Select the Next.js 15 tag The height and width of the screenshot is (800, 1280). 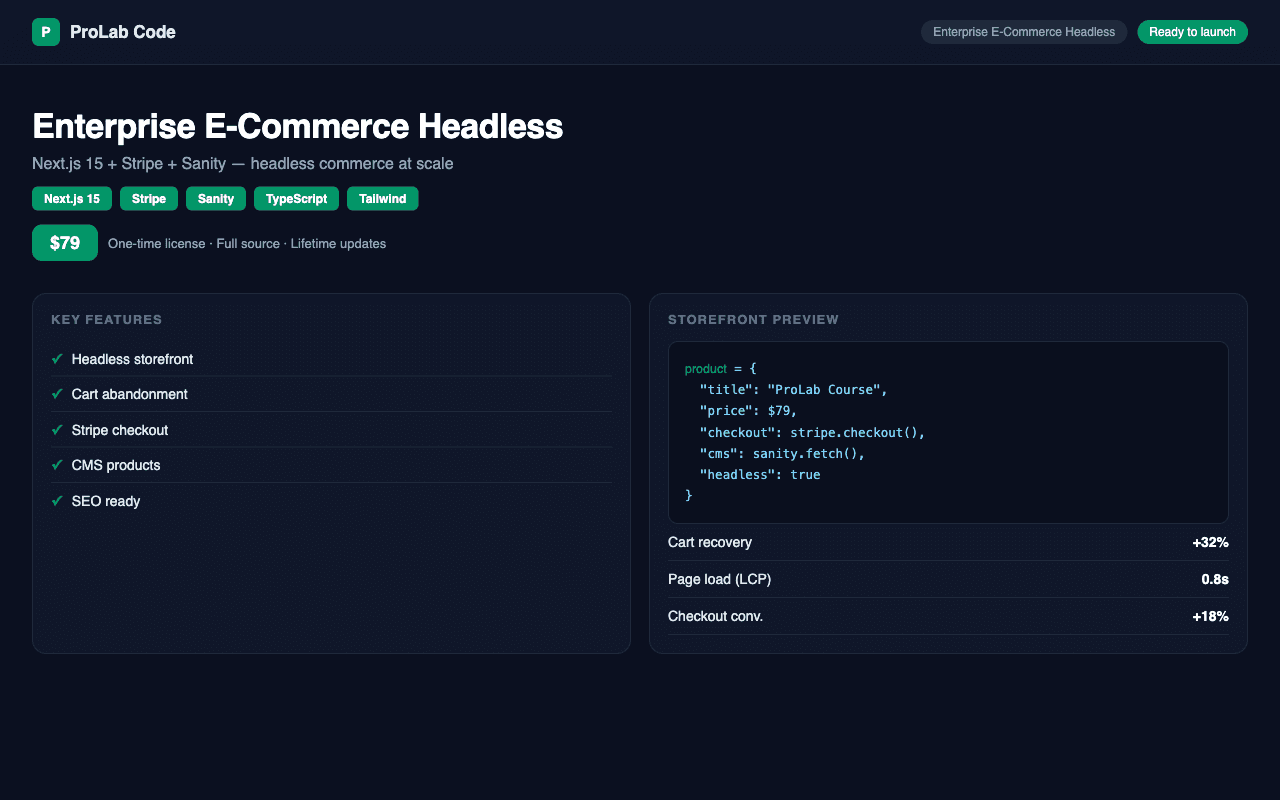[72, 199]
